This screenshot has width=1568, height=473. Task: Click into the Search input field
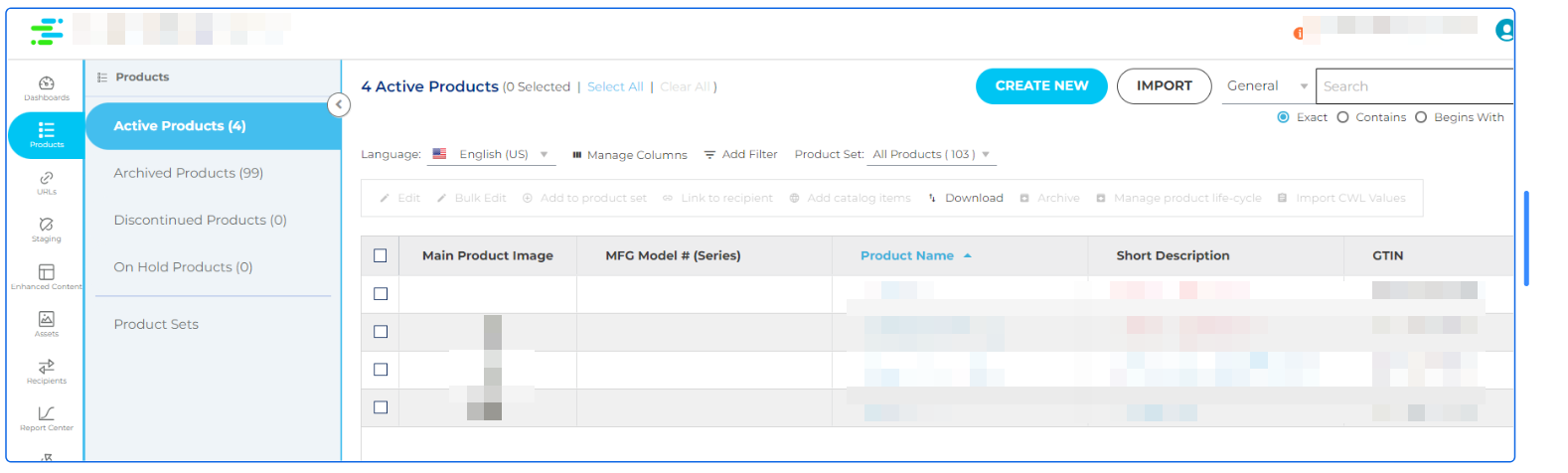pos(1415,86)
